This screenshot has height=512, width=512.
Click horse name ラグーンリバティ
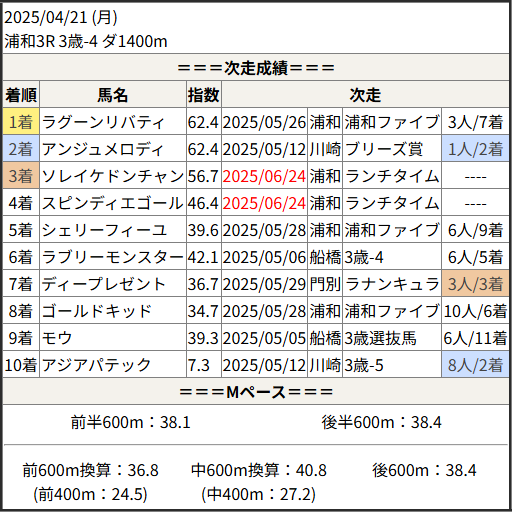pos(103,122)
